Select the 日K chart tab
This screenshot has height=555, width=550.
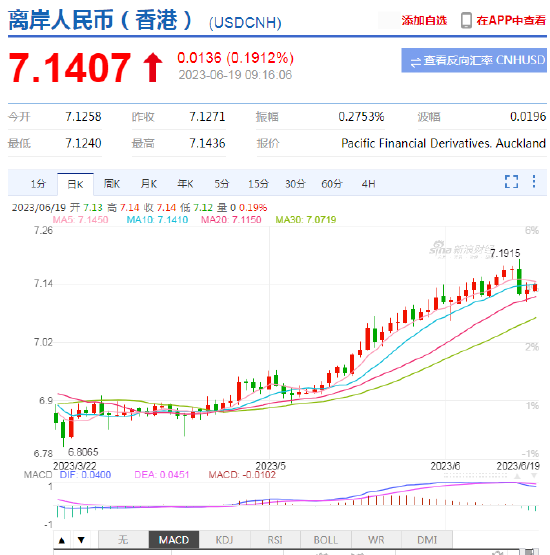75,184
